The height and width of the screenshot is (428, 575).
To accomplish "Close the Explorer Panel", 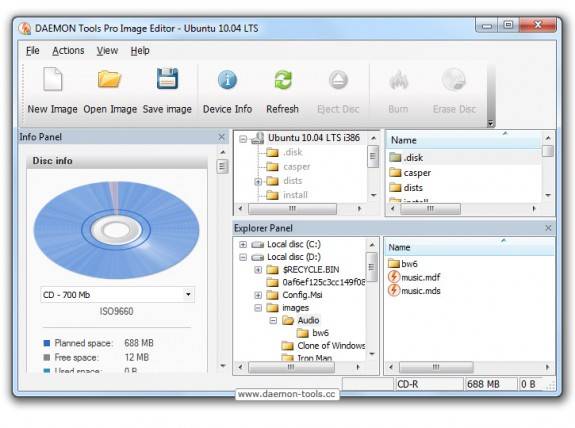I will [x=548, y=228].
